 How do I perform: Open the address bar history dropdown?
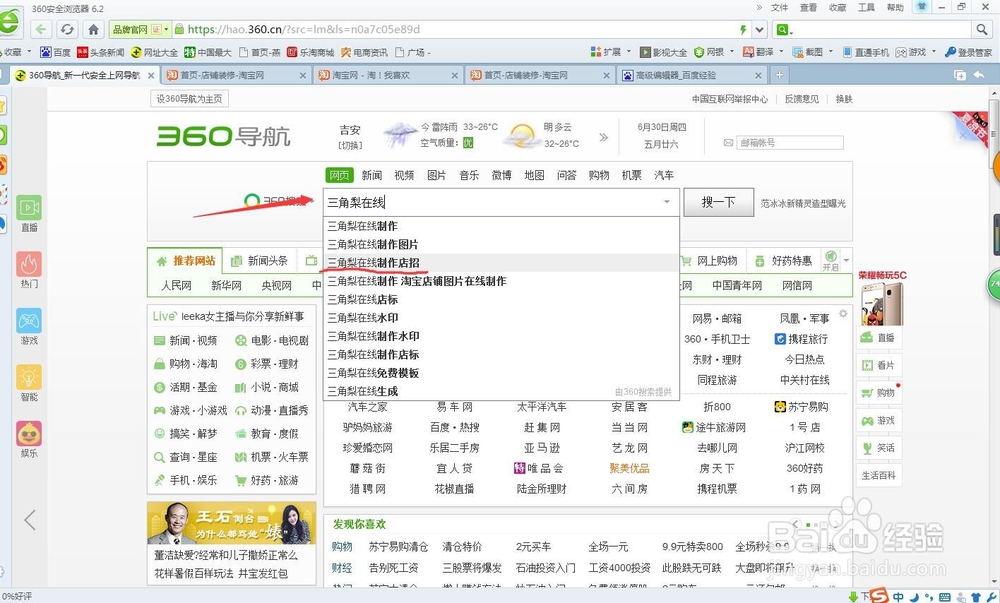760,29
